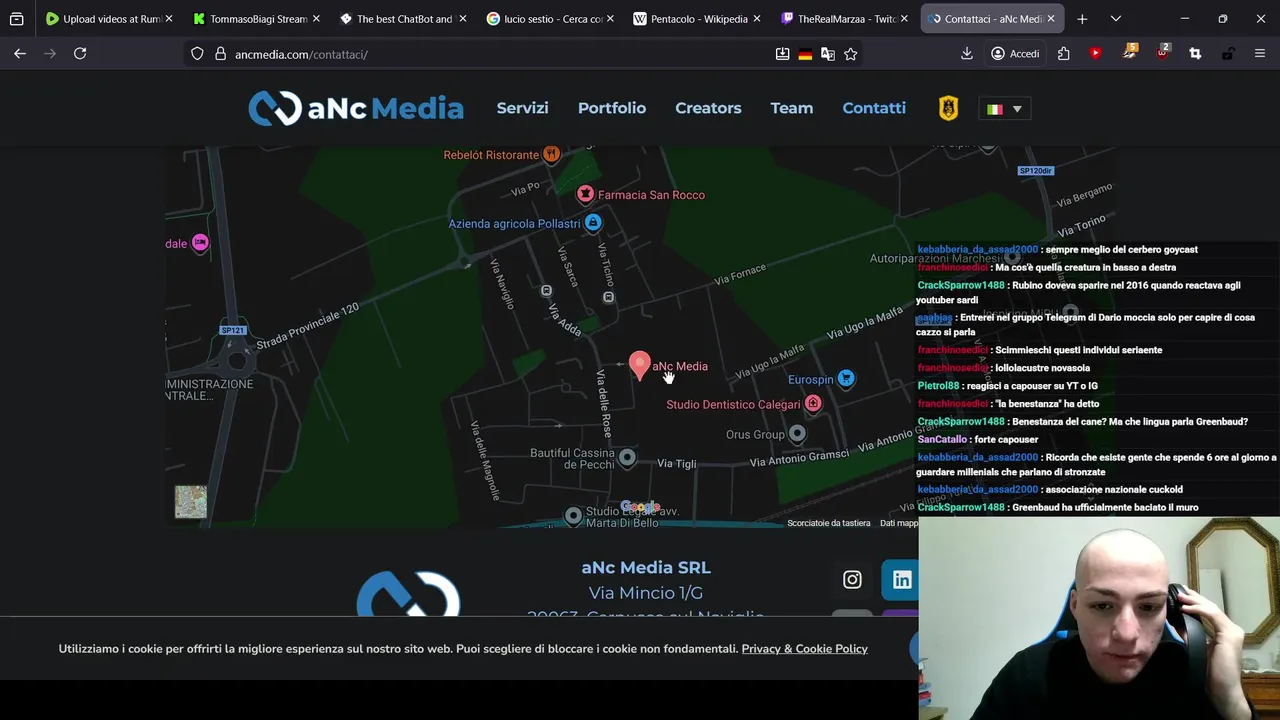Click the tab overview icon at far left
This screenshot has height=720, width=1280.
[17, 19]
